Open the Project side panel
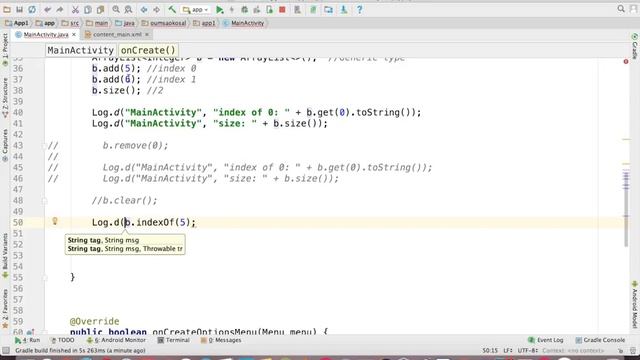640x360 pixels. coord(5,50)
